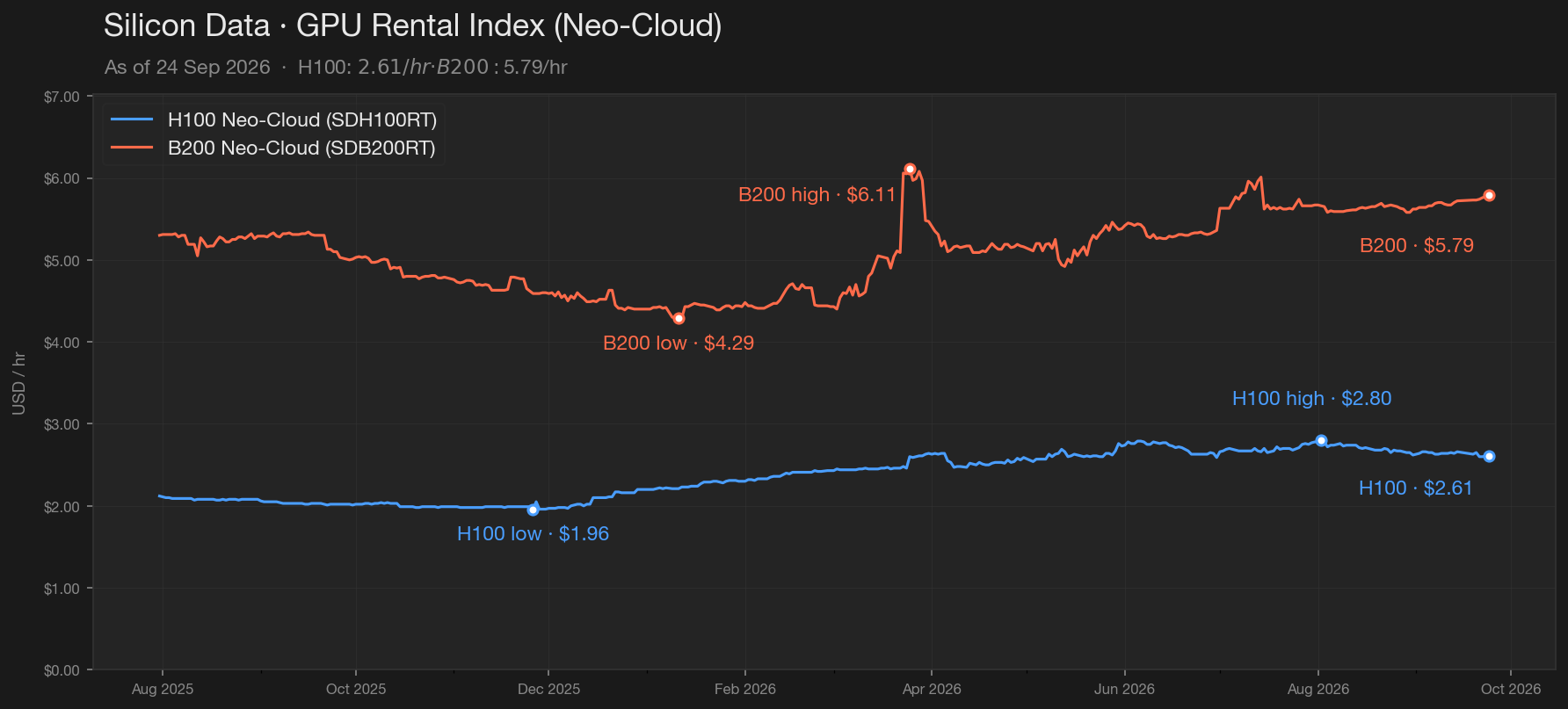Click the Oct 2025 x-axis label

[356, 689]
